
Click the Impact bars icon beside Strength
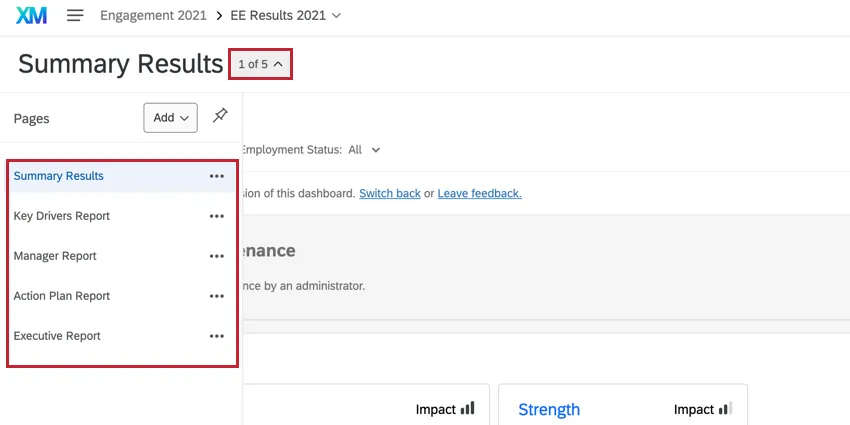point(725,409)
